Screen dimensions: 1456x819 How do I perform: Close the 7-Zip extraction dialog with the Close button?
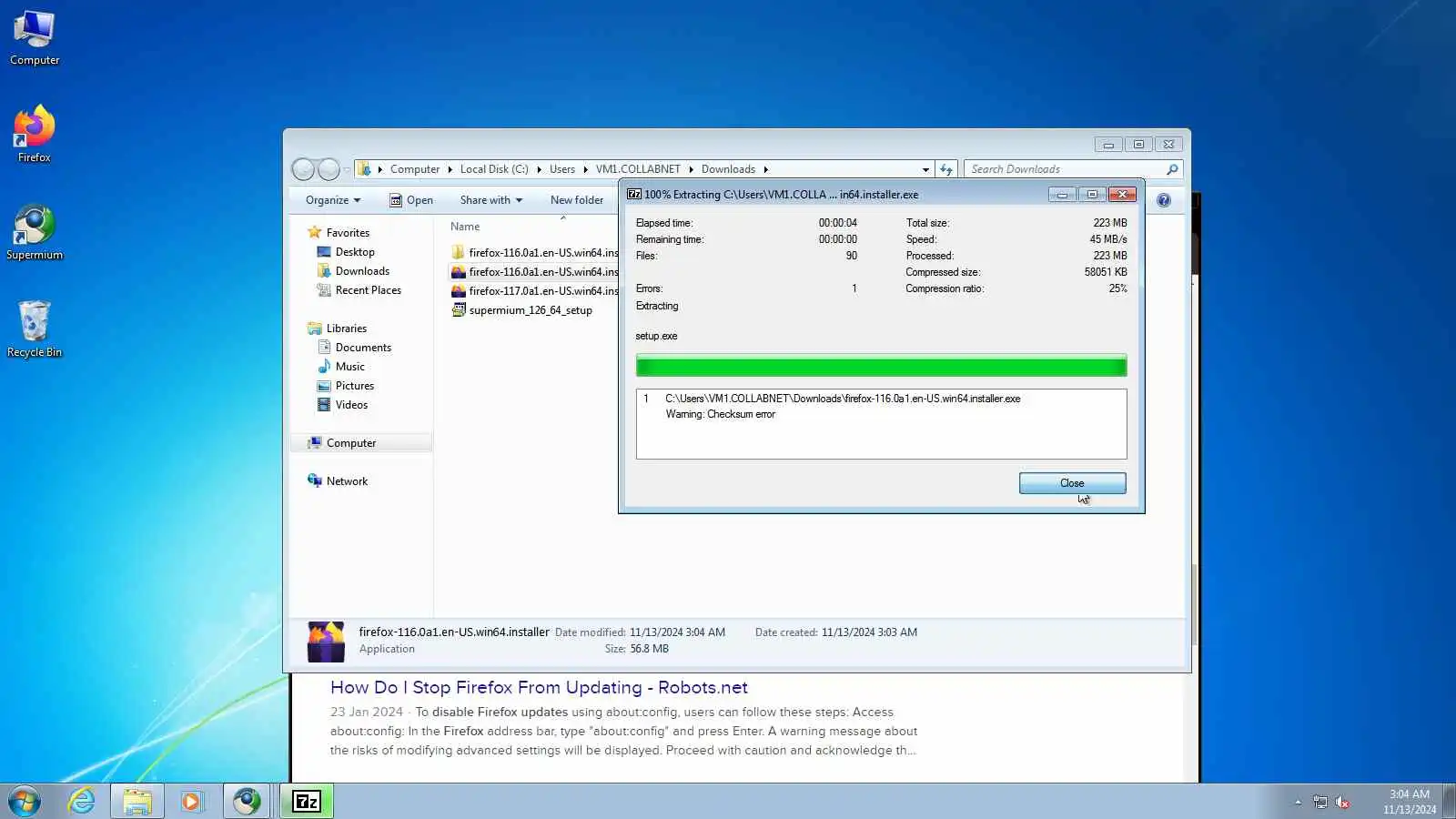click(x=1072, y=483)
